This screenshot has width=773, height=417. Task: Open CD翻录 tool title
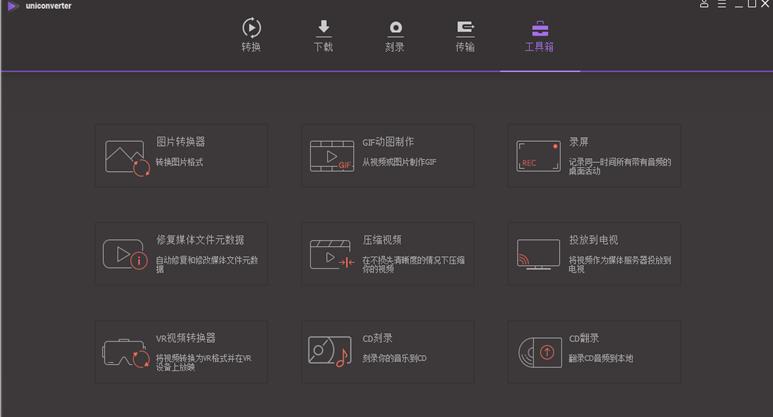click(584, 338)
